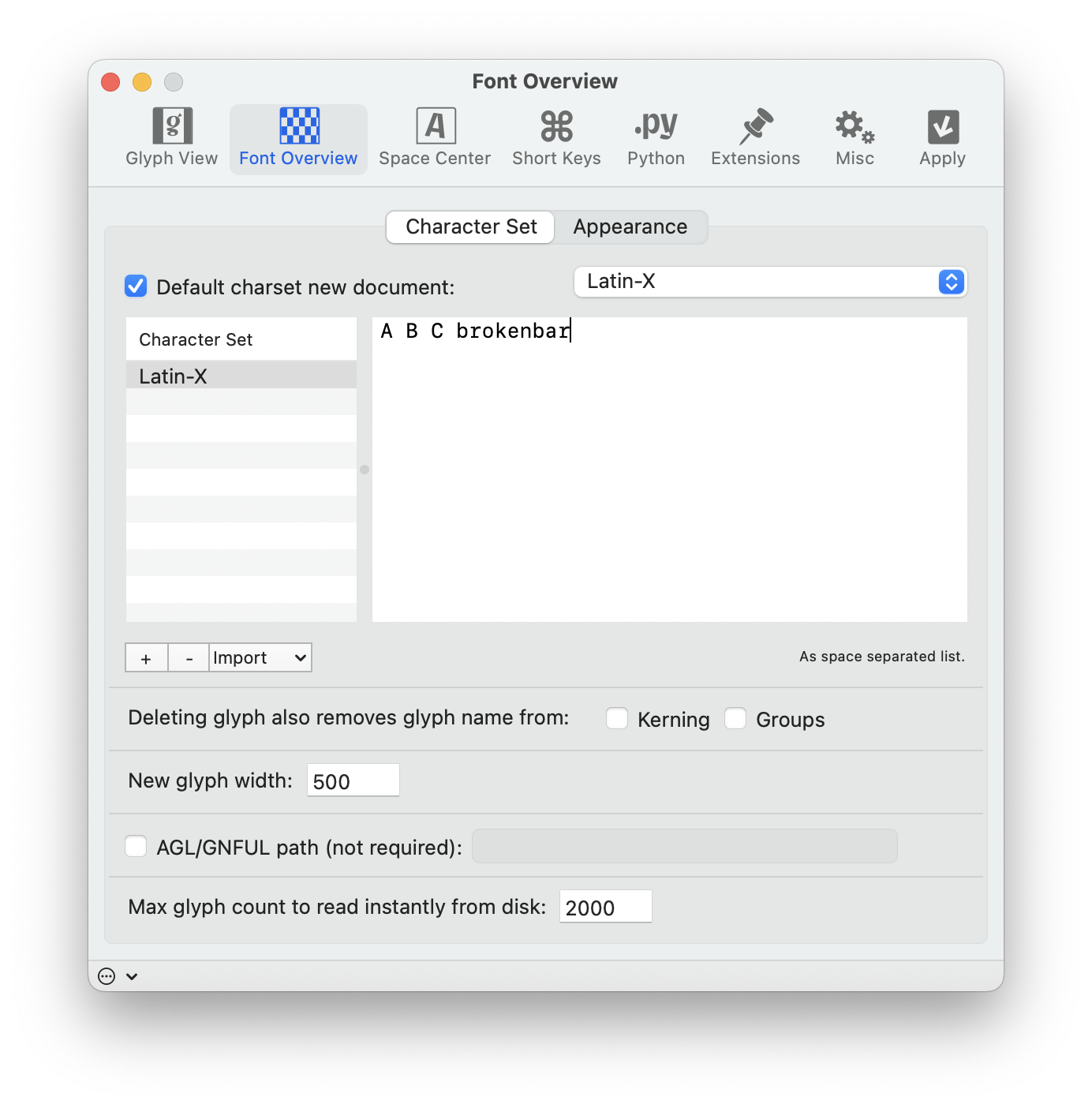Enable the AGL/GNFUL path checkbox
The width and height of the screenshot is (1092, 1108).
point(136,846)
